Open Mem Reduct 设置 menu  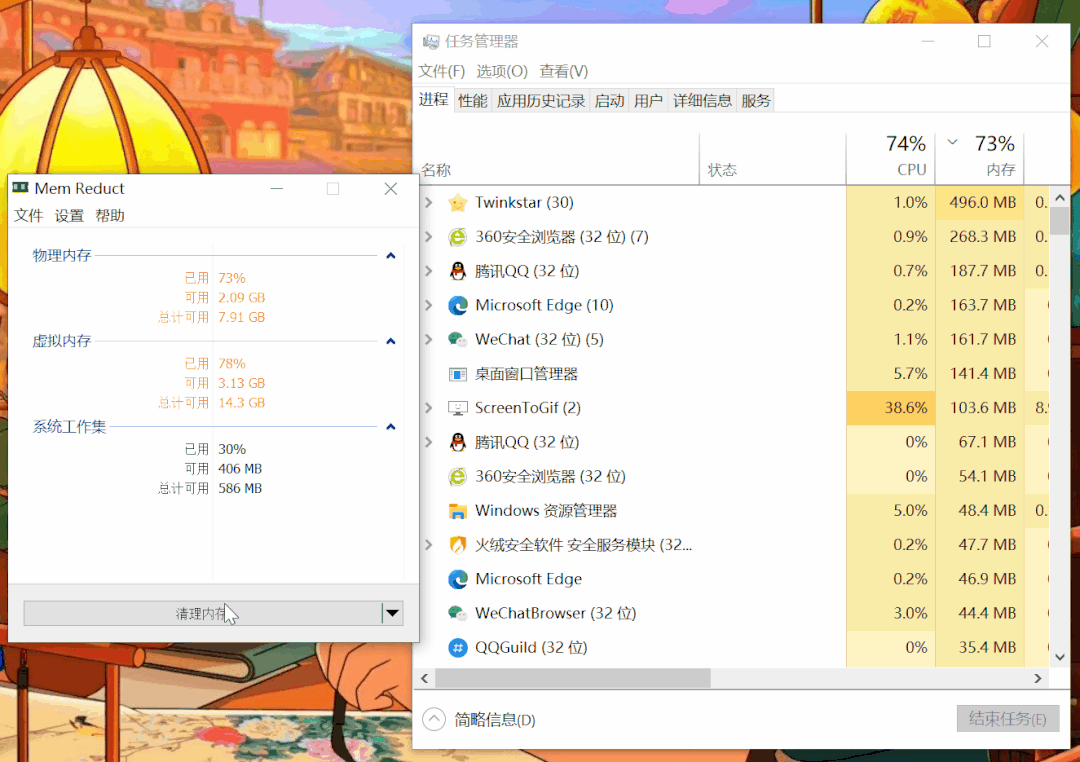coord(69,216)
